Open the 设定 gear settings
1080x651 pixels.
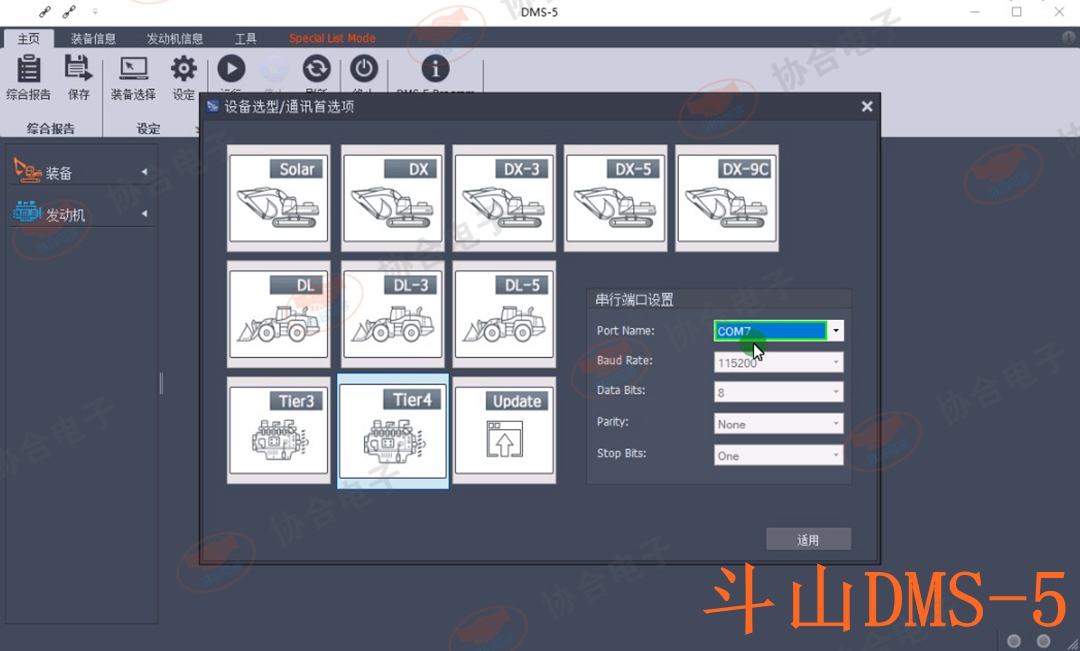pos(184,69)
